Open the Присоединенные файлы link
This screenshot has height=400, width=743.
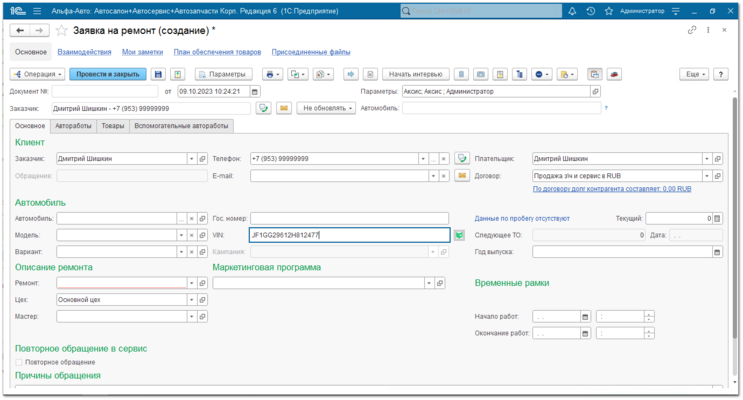311,52
